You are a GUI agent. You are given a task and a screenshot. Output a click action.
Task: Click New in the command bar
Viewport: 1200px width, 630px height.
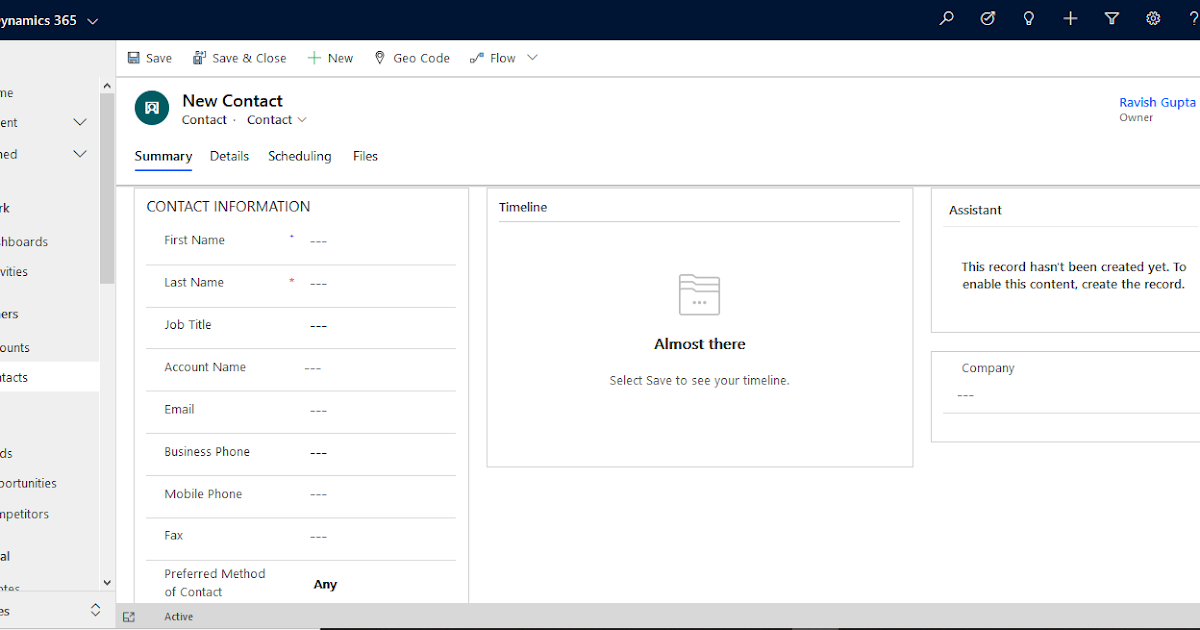point(330,57)
